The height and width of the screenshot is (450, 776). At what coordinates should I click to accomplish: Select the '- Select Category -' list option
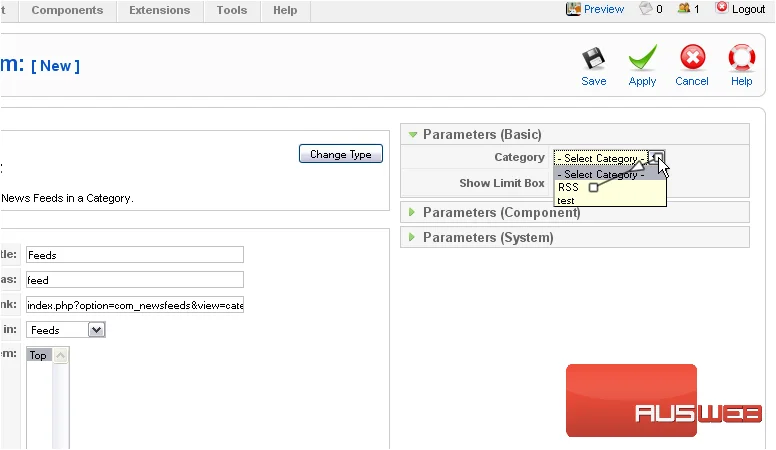610,174
